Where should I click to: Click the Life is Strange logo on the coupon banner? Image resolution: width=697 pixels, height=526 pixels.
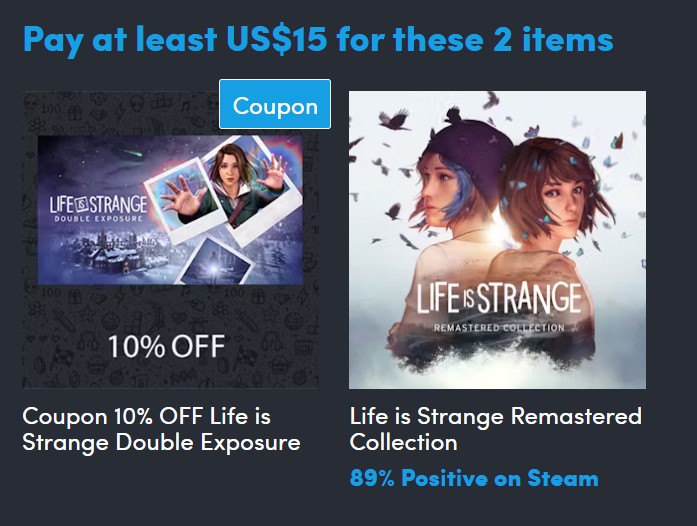coord(98,207)
